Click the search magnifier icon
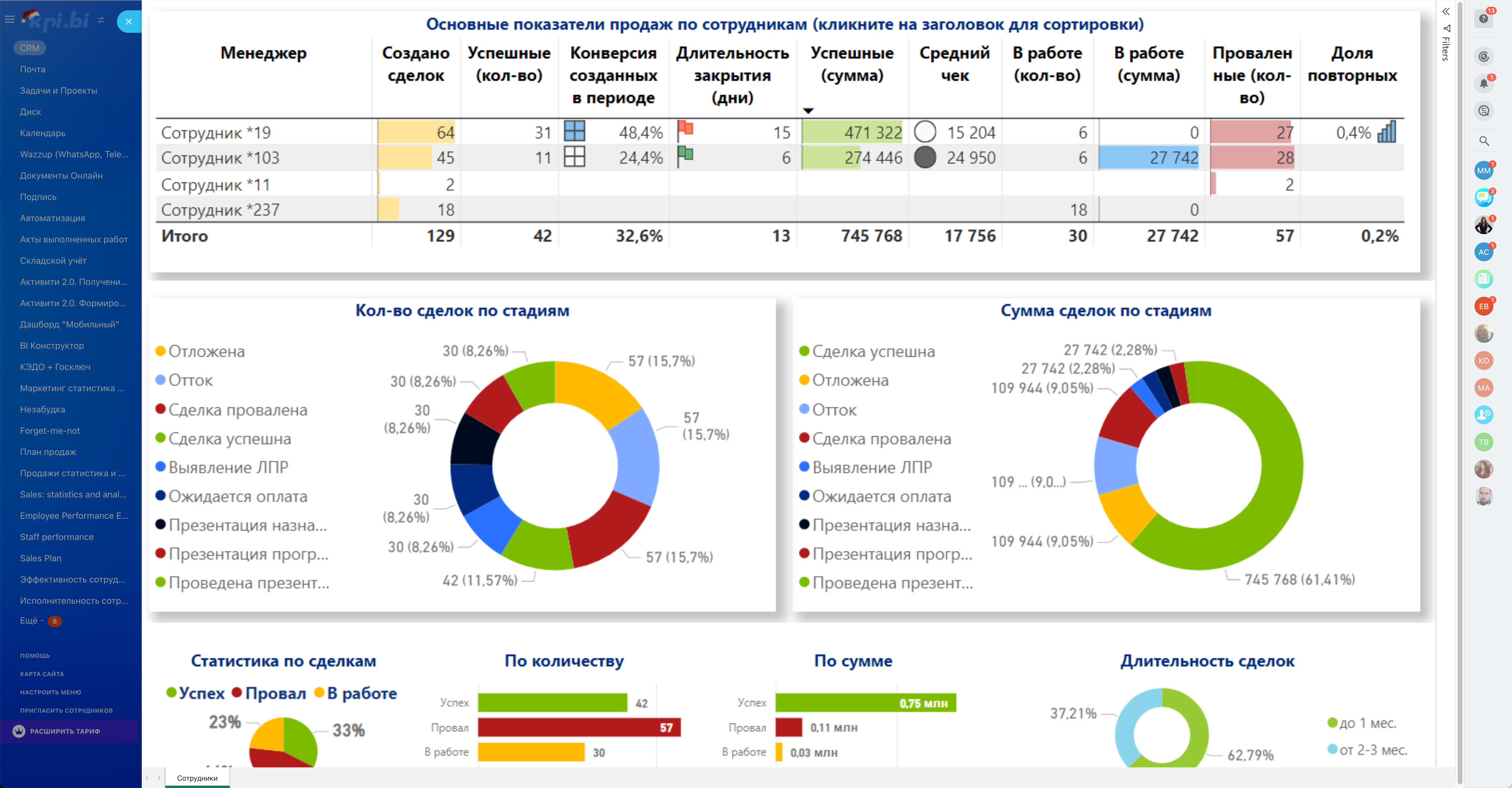This screenshot has width=1512, height=788. (x=1483, y=141)
